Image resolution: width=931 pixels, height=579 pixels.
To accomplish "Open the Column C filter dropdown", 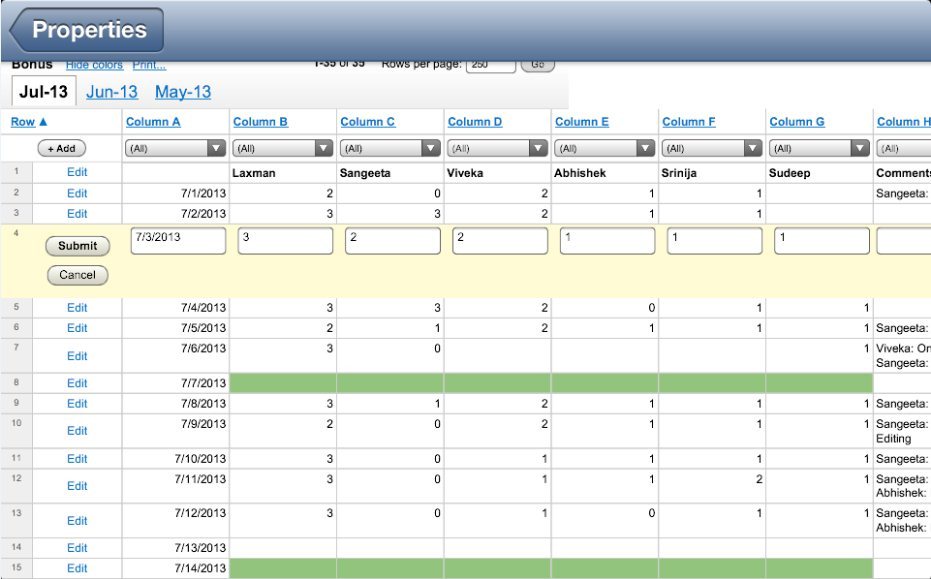I will coord(390,148).
